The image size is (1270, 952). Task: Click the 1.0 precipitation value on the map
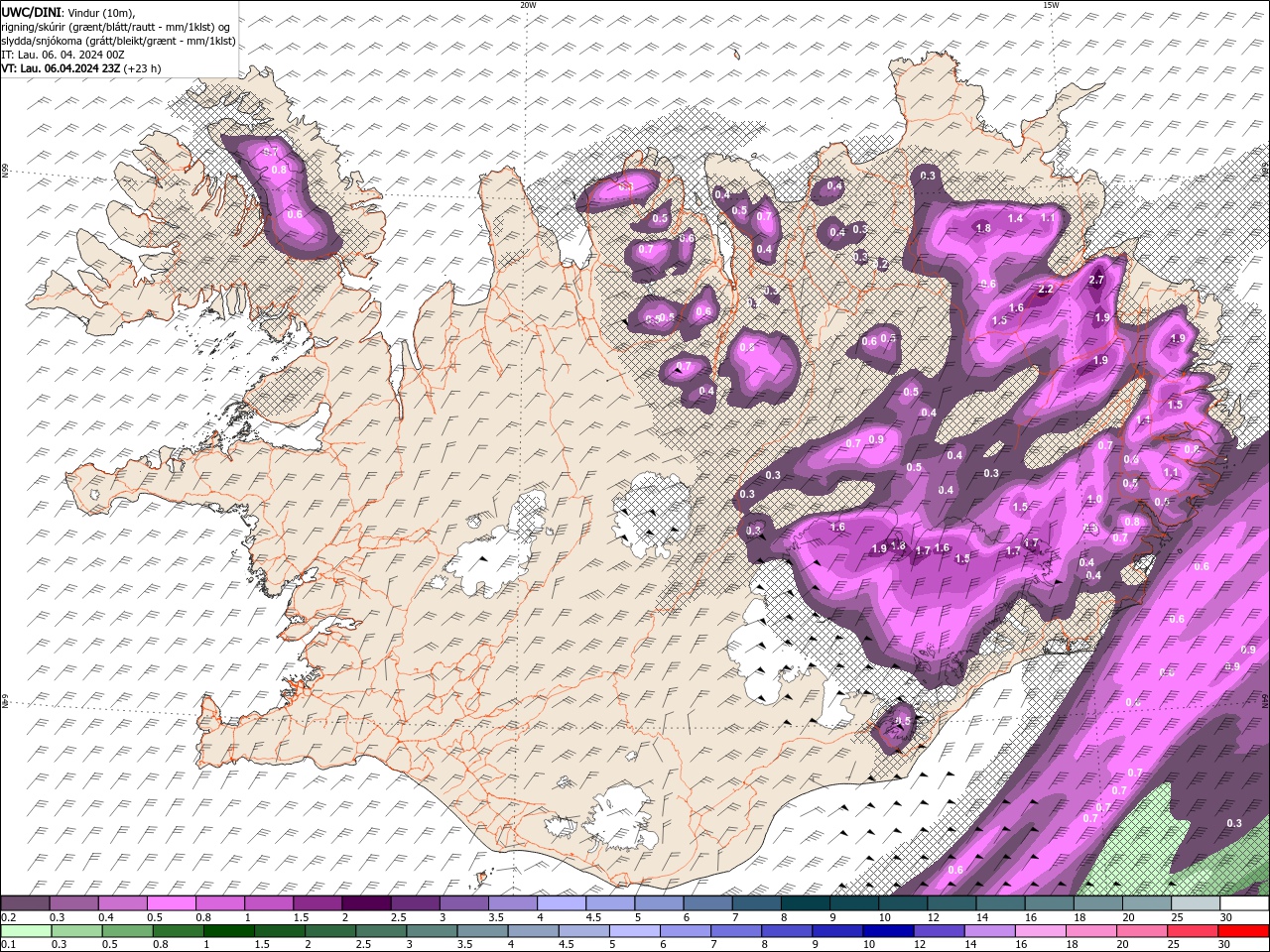click(1094, 499)
